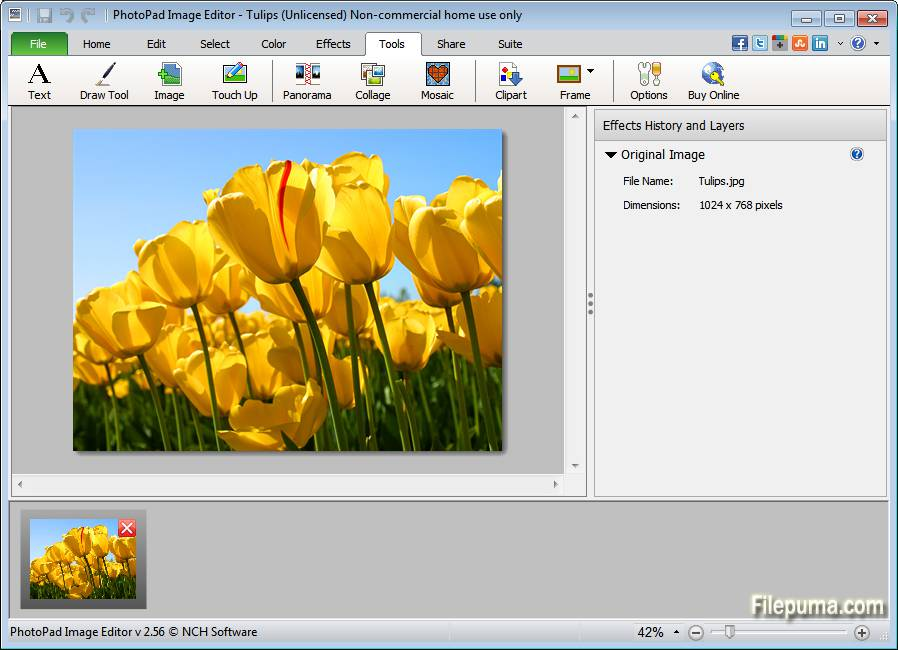Open the File menu tab
Image resolution: width=898 pixels, height=650 pixels.
(39, 44)
